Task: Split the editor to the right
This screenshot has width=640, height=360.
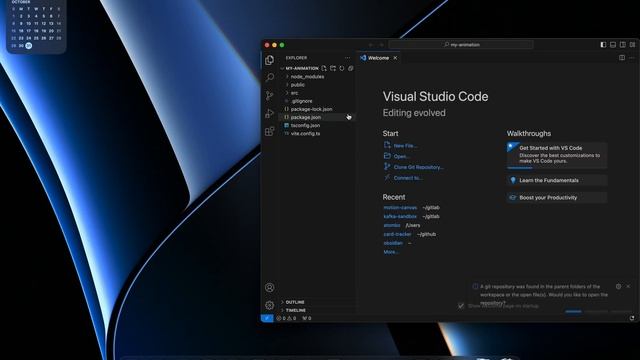Action: pos(622,58)
